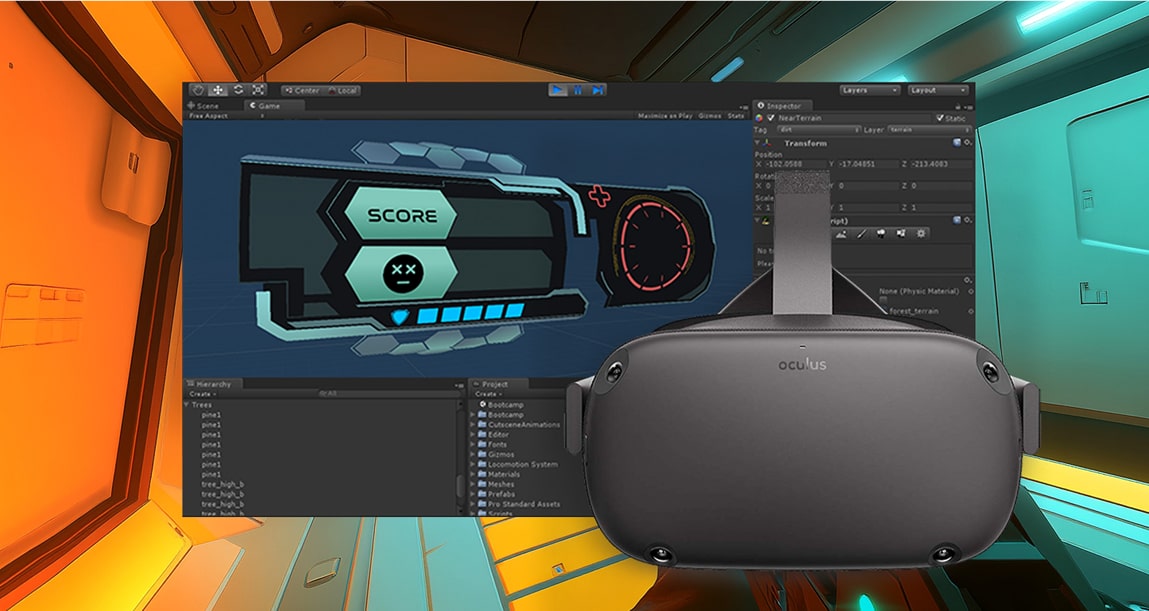1149x611 pixels.
Task: Open the forest_terrain object picker circle
Action: [x=970, y=311]
